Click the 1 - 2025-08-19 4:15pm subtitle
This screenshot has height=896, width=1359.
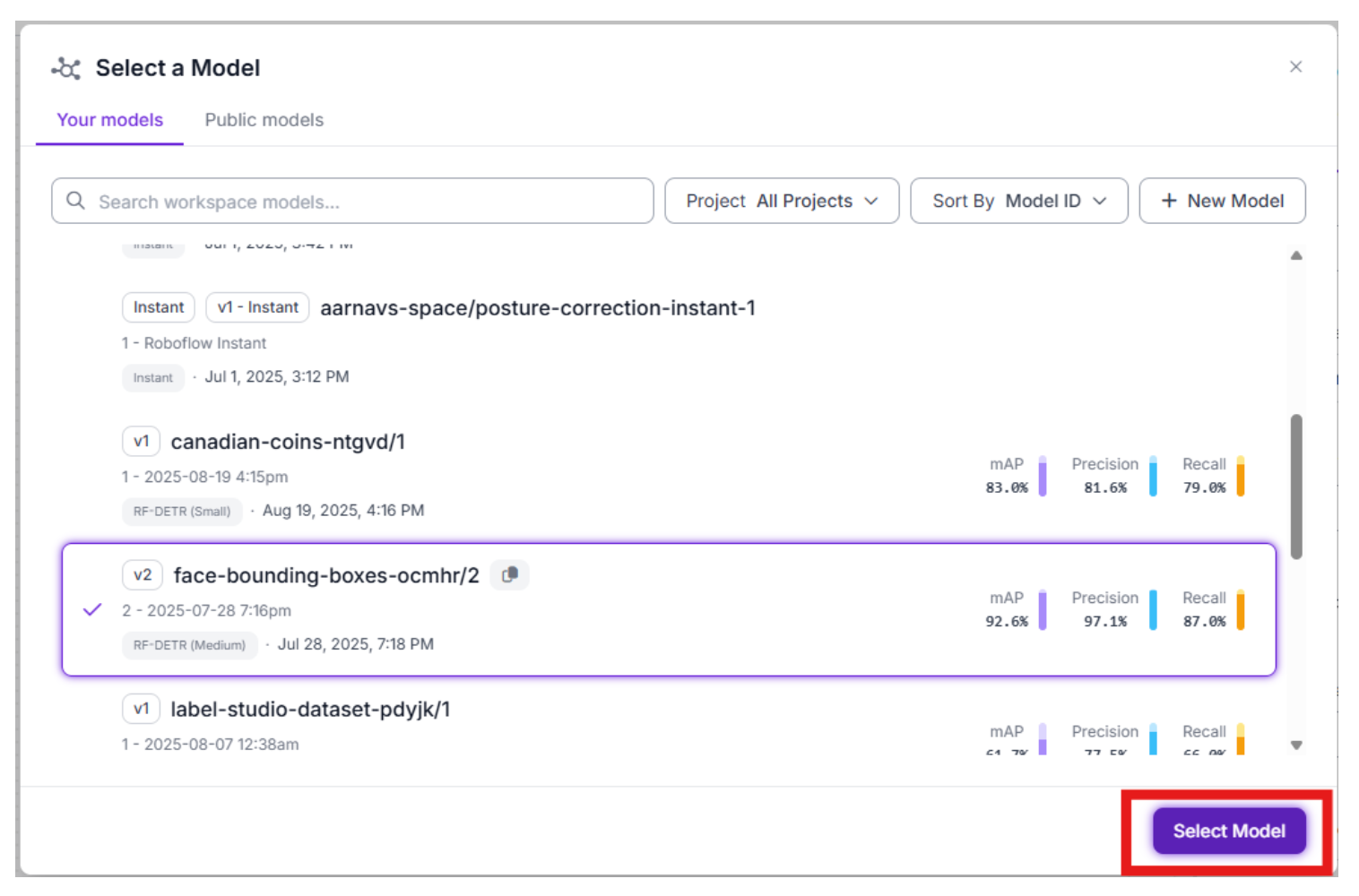[x=205, y=477]
